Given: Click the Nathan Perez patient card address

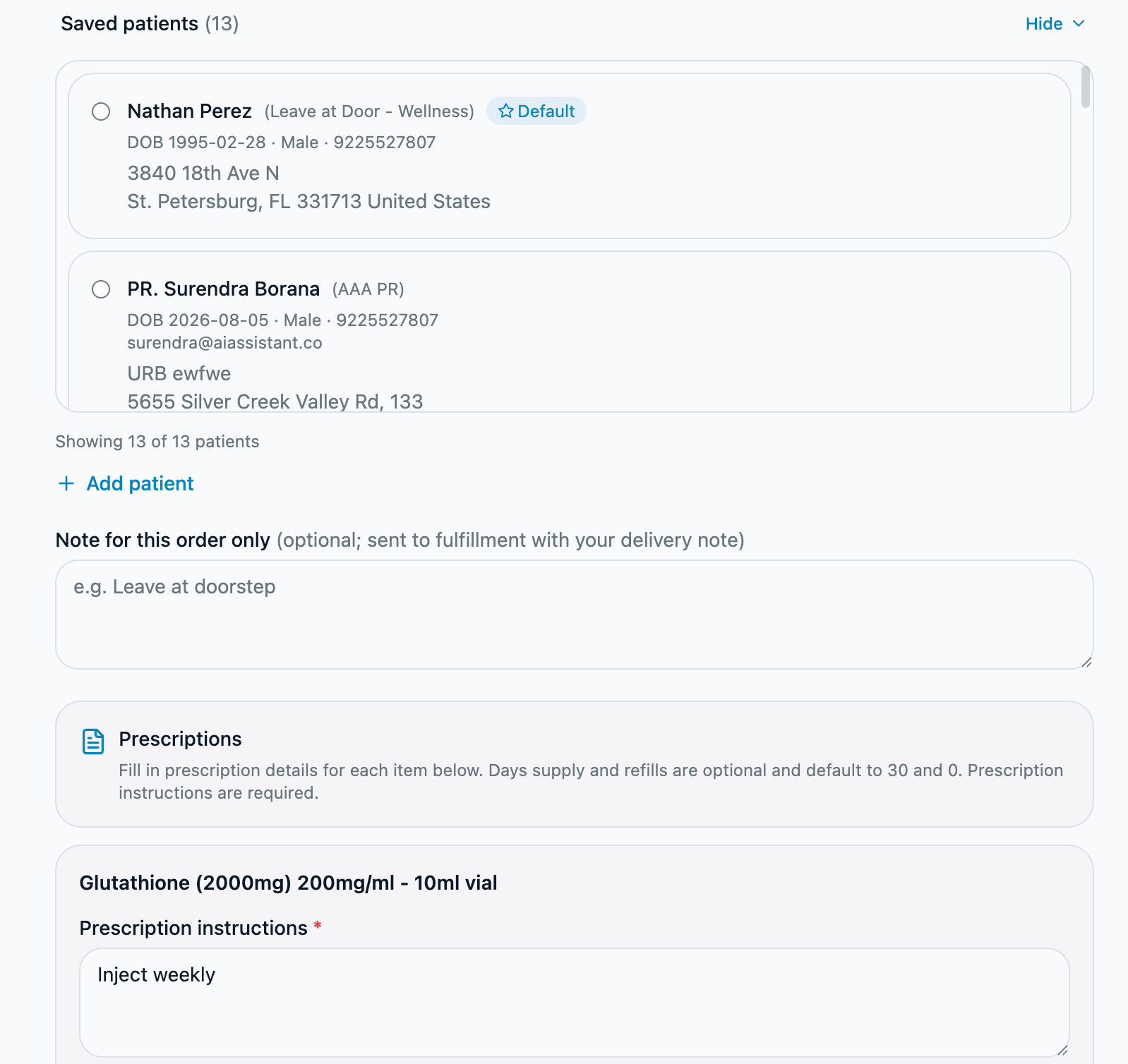Looking at the screenshot, I should pyautogui.click(x=308, y=187).
